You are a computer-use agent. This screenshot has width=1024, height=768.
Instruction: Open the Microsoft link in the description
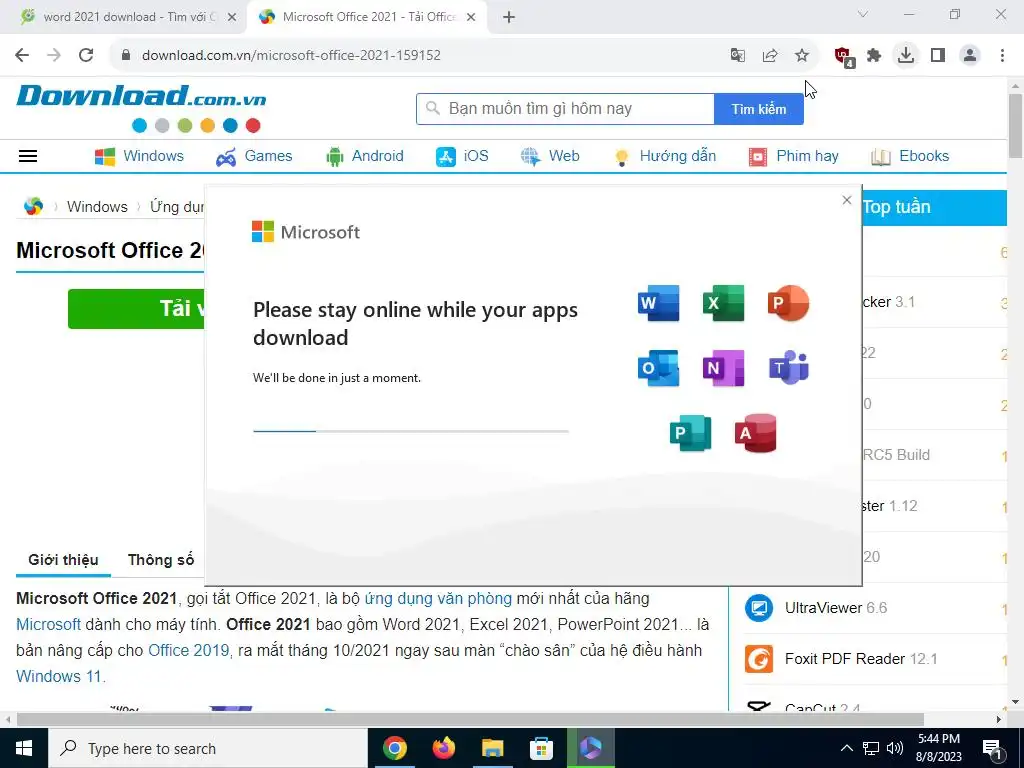48,624
